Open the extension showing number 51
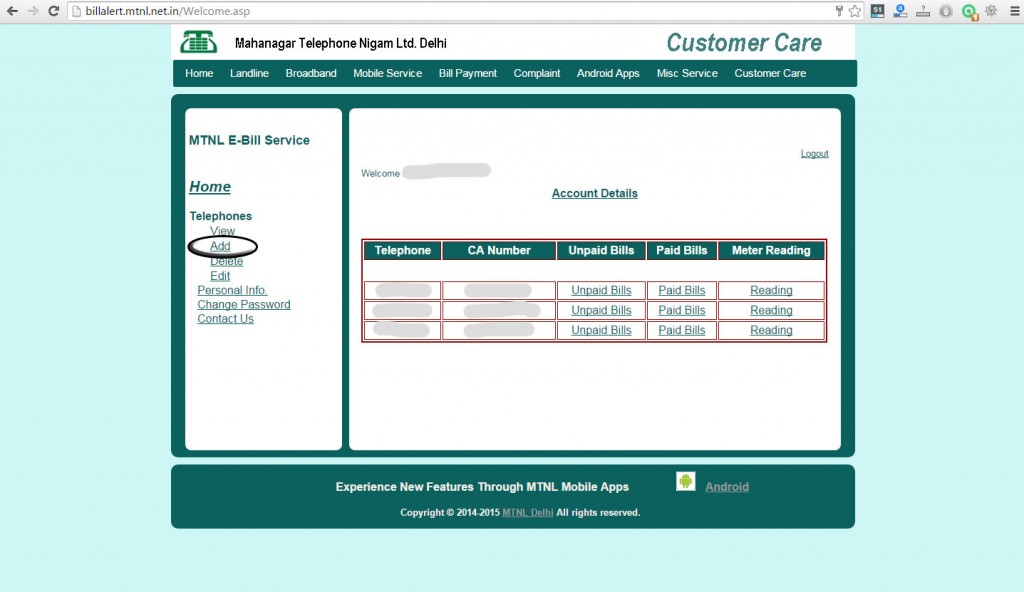Screen dimensions: 1024x592 coord(878,10)
